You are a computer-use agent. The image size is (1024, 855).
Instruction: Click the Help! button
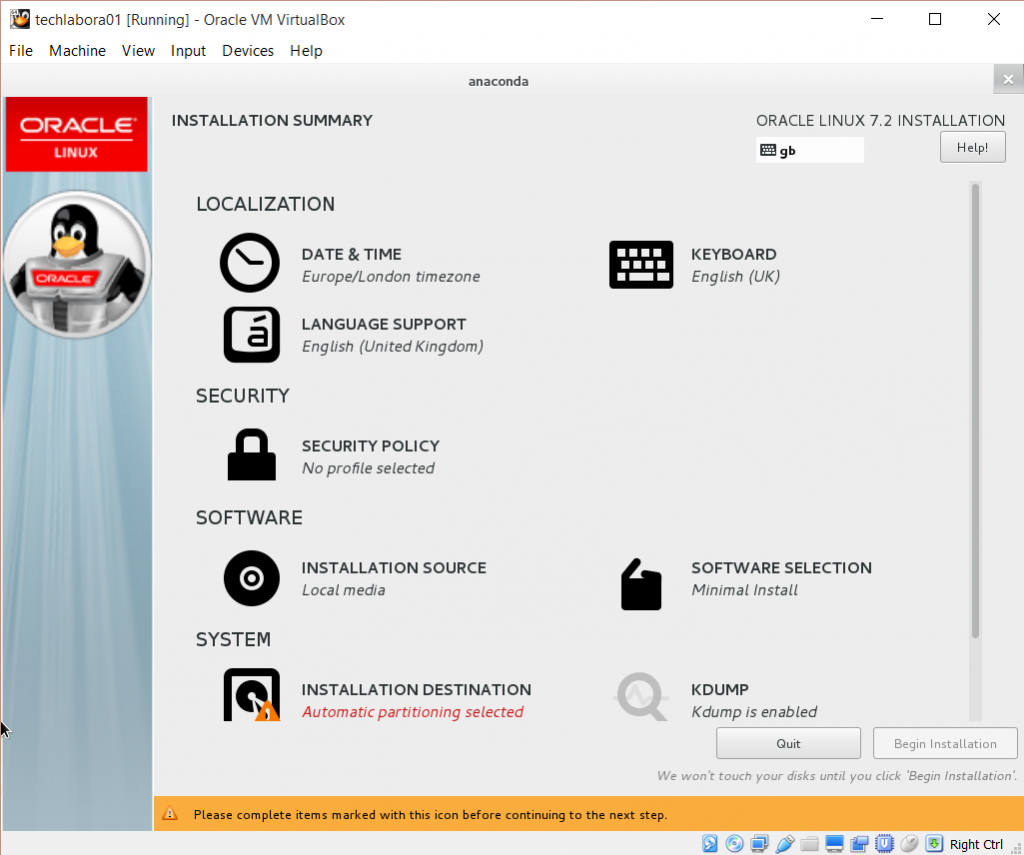pos(972,147)
